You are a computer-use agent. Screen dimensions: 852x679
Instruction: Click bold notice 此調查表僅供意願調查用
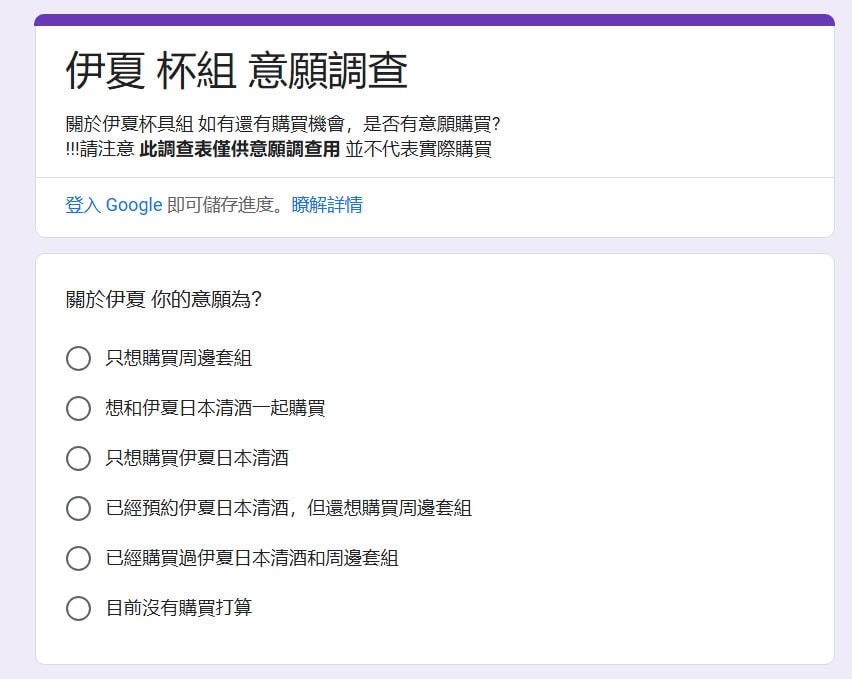(x=240, y=149)
